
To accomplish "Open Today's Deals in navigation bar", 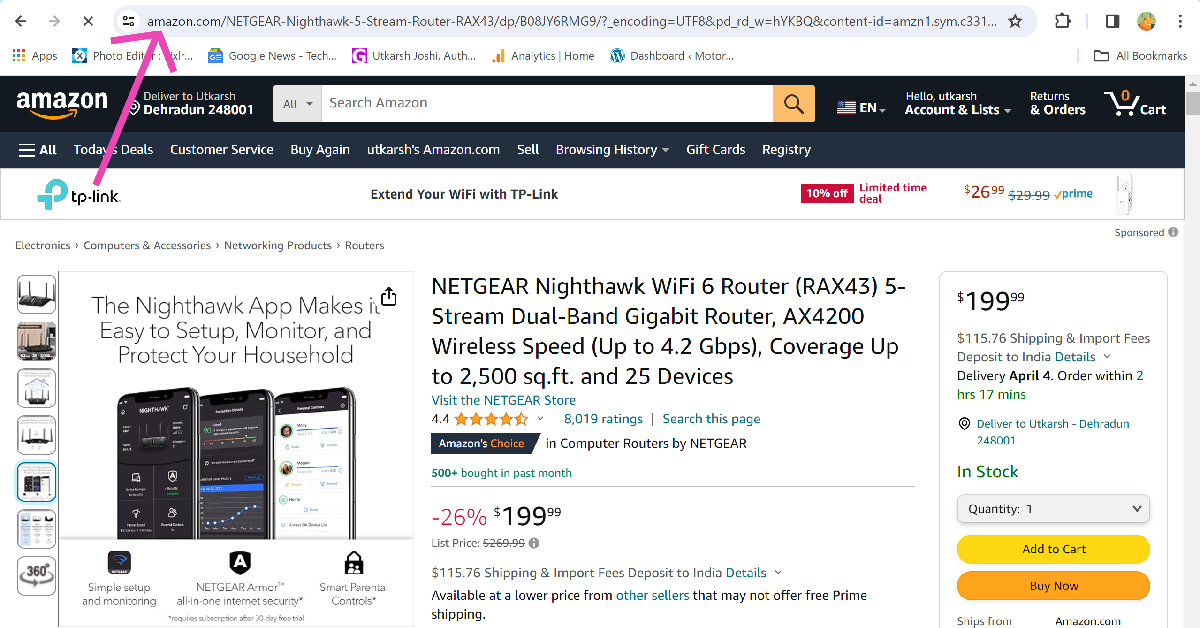I will 113,150.
